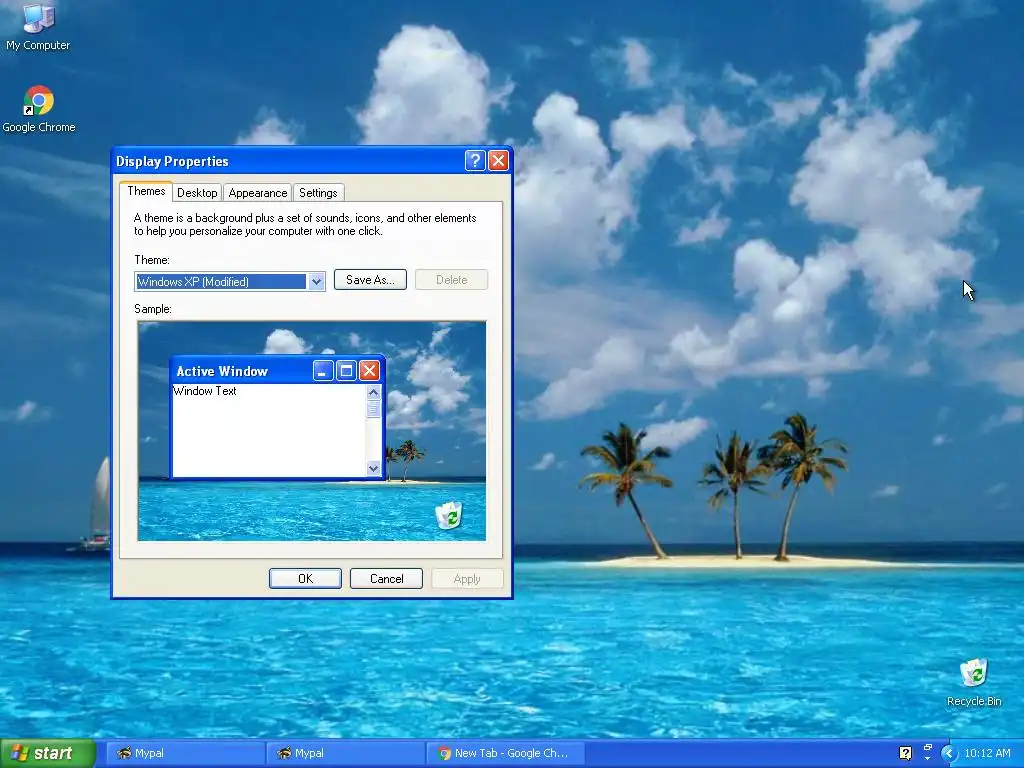The image size is (1024, 768).
Task: Switch to the first Mypal taskbar button
Action: tap(185, 753)
